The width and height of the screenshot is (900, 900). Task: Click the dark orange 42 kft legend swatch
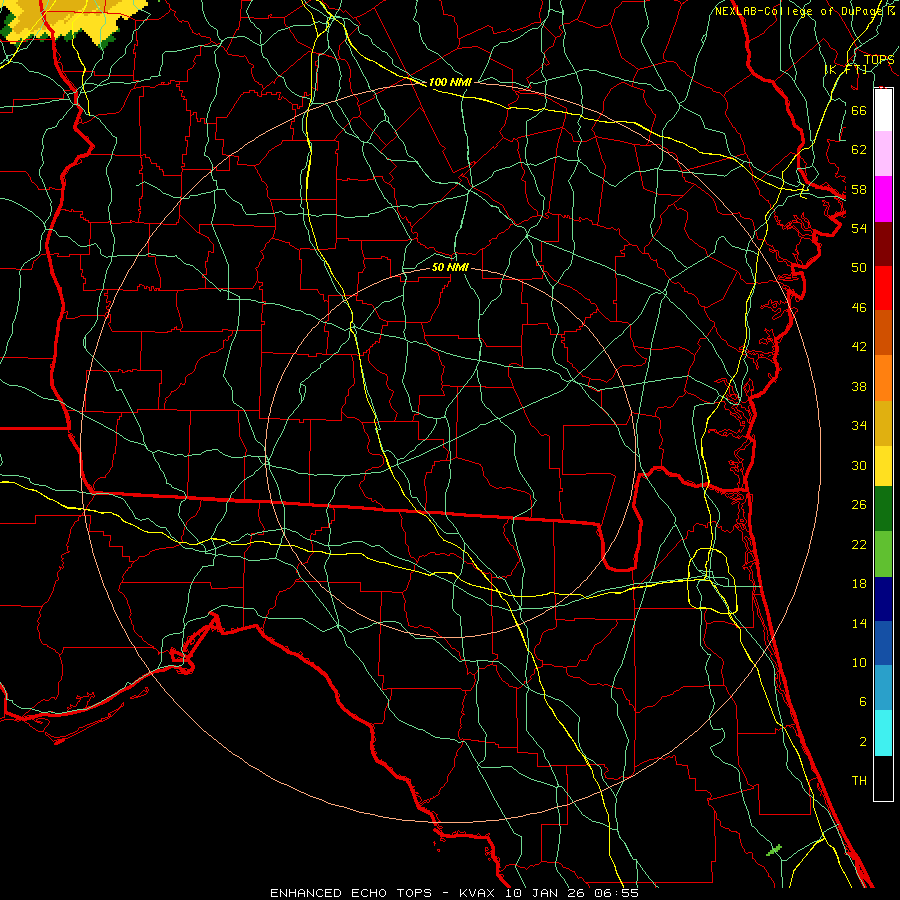pyautogui.click(x=883, y=333)
